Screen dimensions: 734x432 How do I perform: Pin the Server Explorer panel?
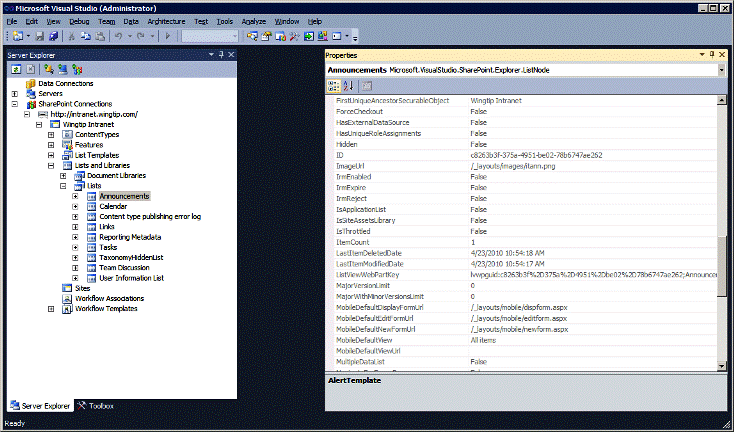click(221, 55)
